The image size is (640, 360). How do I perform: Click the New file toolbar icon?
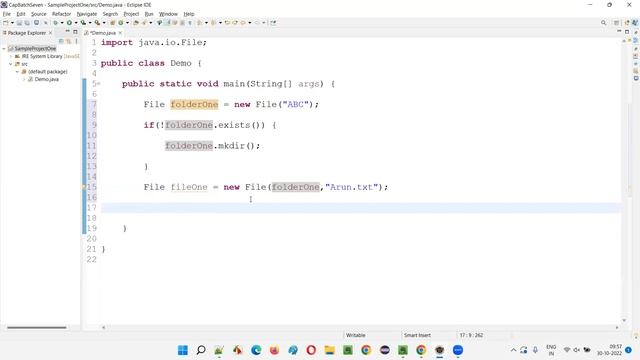6,23
